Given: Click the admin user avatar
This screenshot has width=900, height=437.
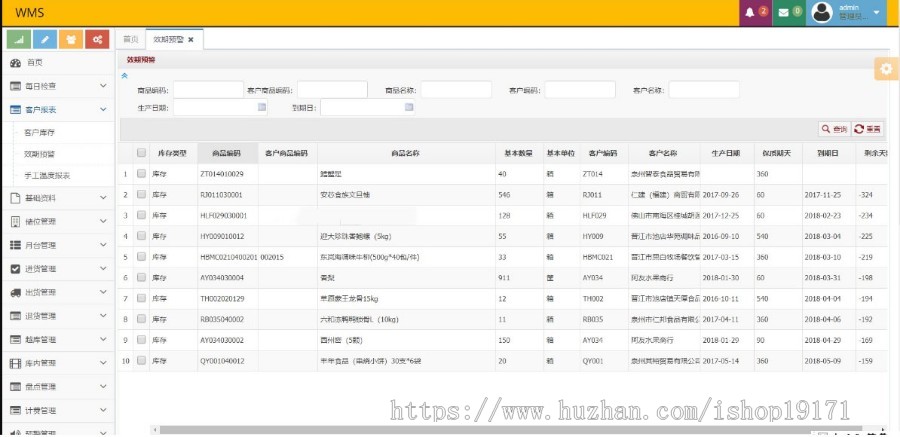Looking at the screenshot, I should coord(822,13).
